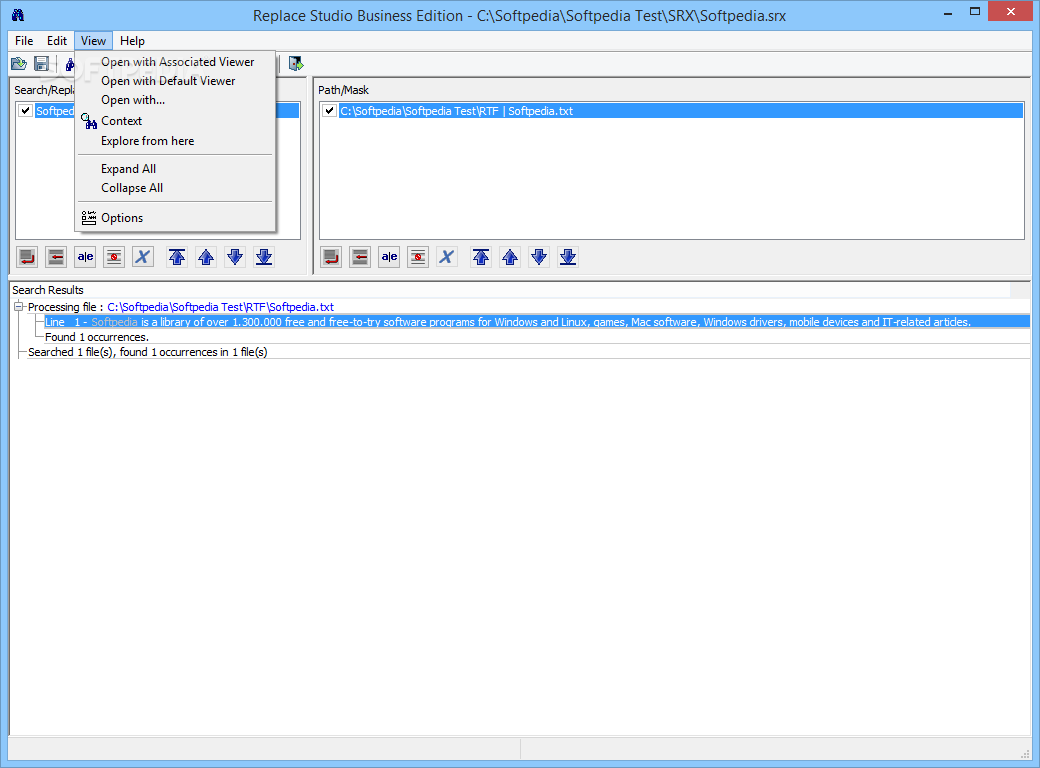Open the Edit menu
The width and height of the screenshot is (1040, 768).
click(57, 40)
